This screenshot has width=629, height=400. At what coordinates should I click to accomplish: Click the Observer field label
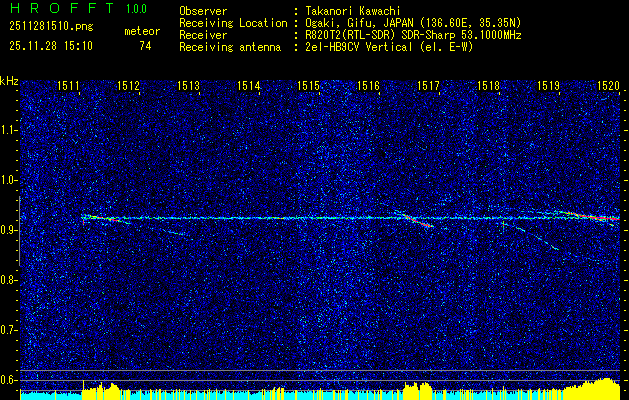pyautogui.click(x=203, y=11)
